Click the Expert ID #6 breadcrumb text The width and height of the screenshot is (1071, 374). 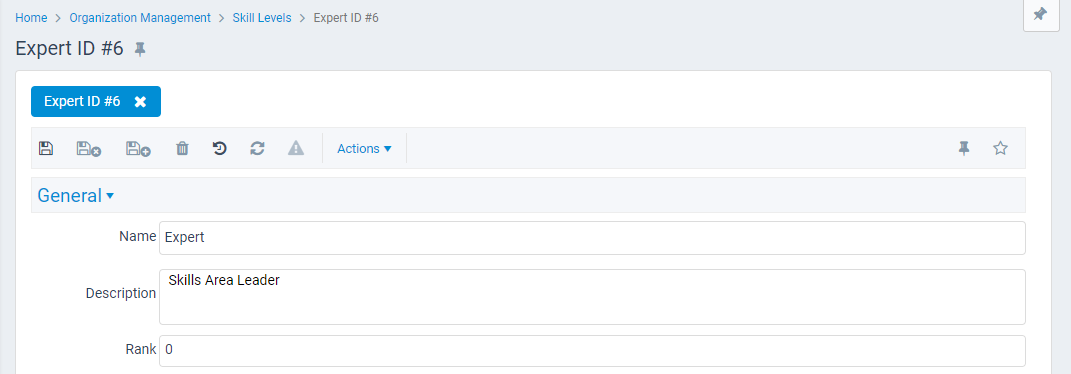(346, 18)
